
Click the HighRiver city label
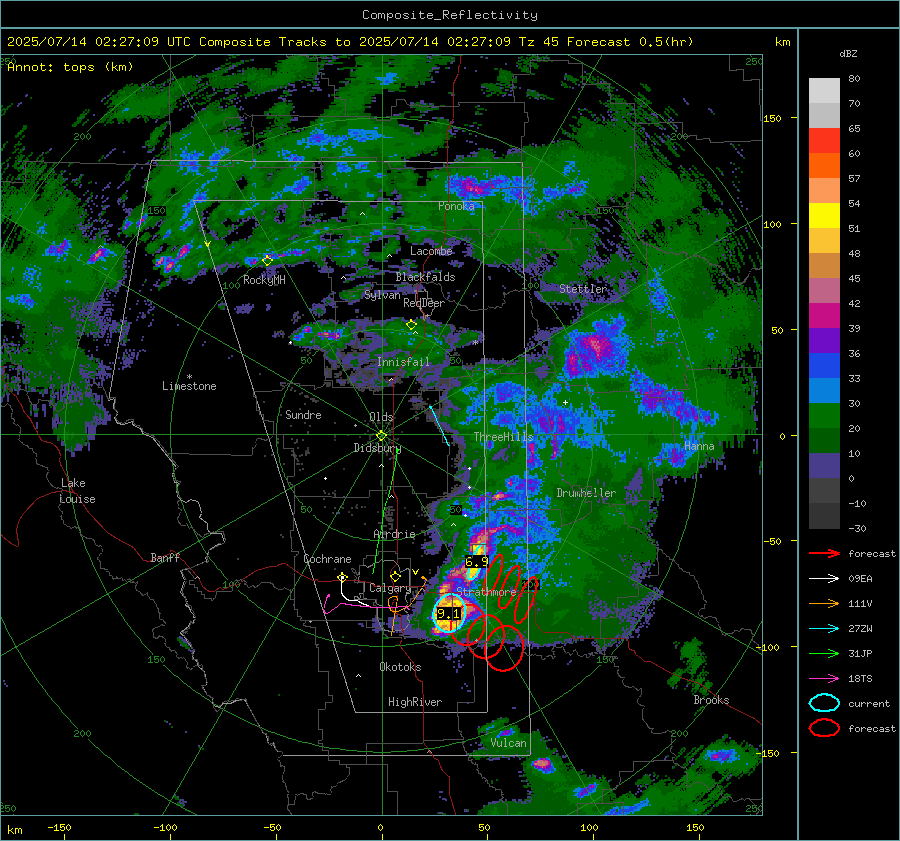click(x=415, y=702)
